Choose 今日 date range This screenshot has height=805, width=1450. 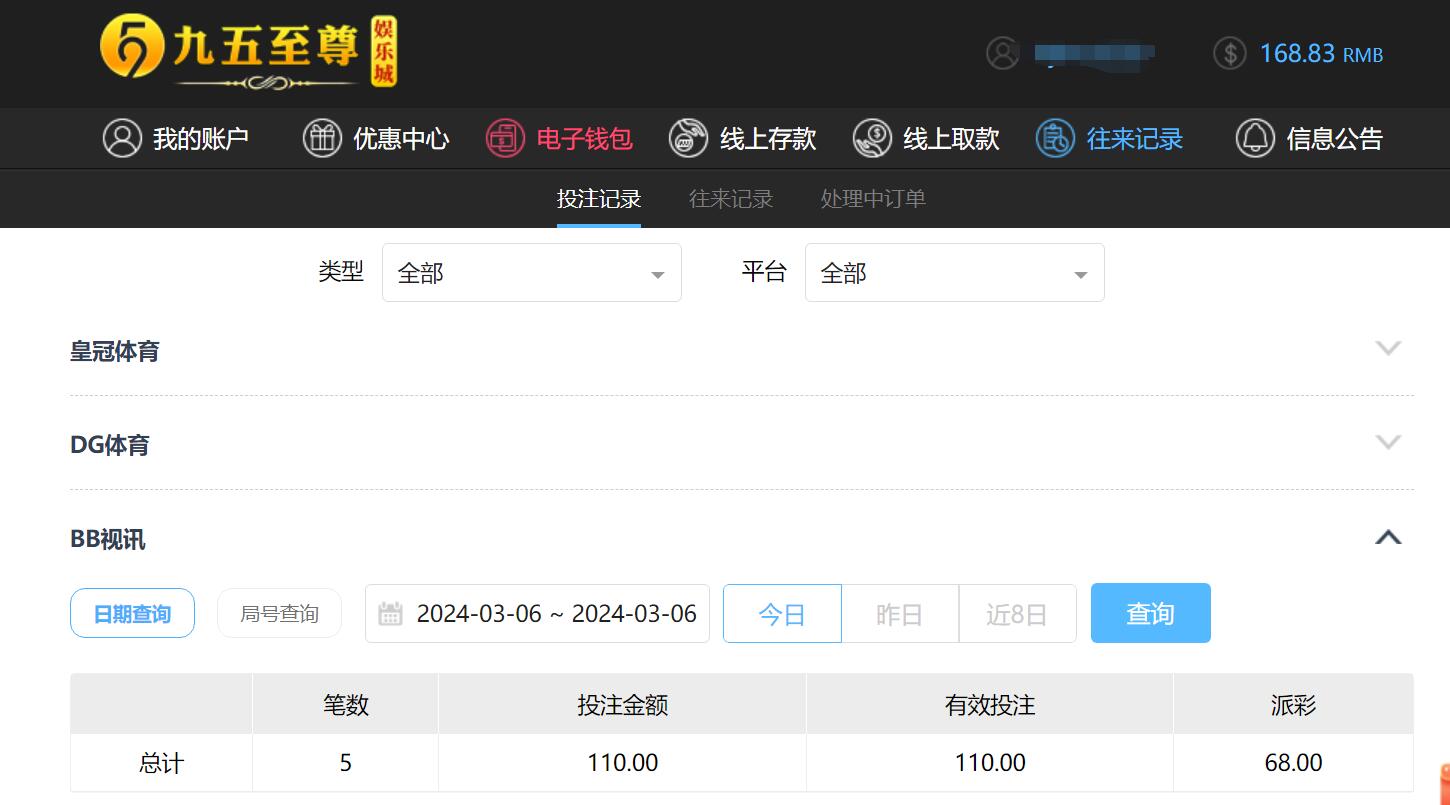coord(782,613)
